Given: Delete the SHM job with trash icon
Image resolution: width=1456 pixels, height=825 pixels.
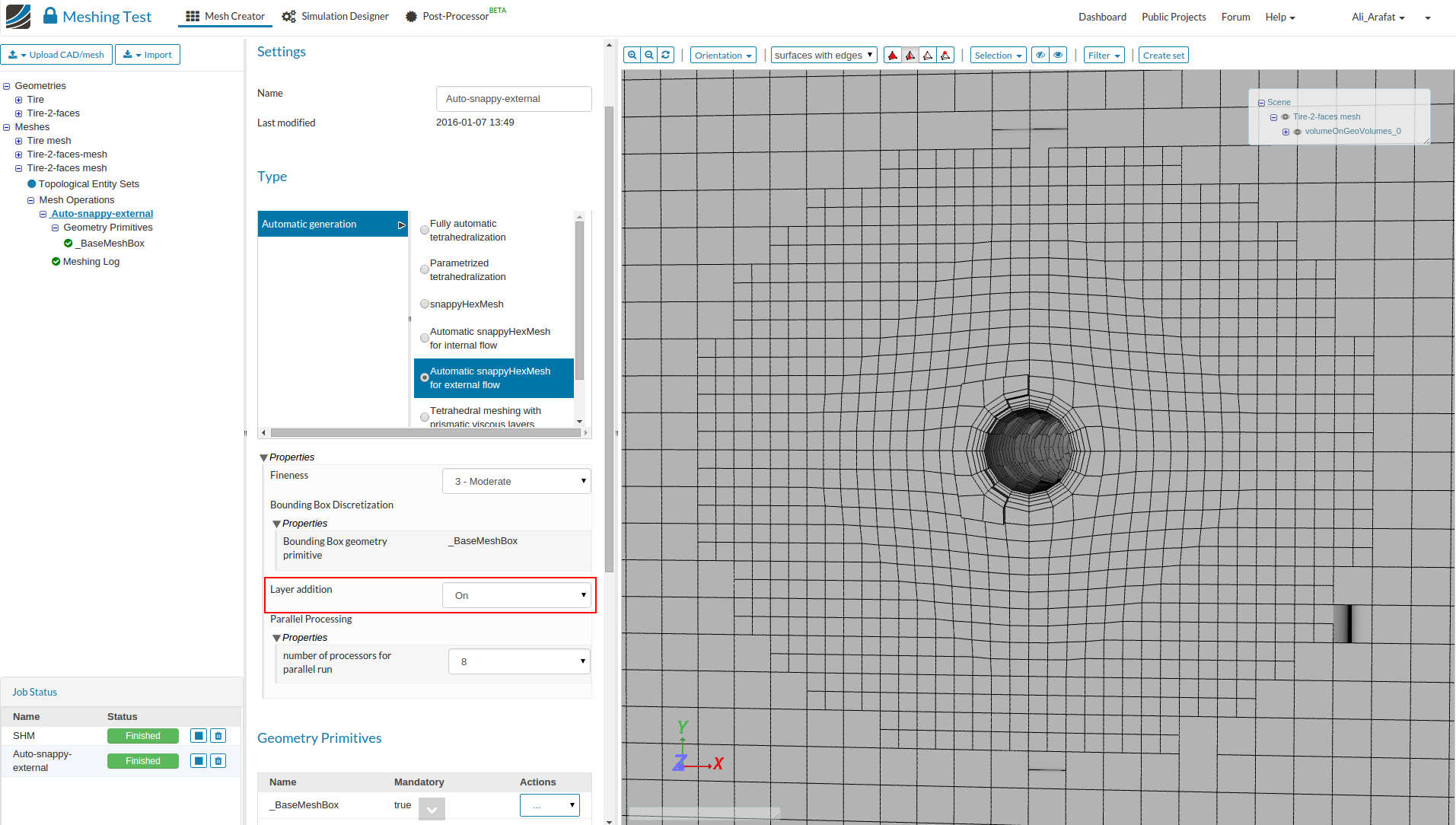Looking at the screenshot, I should pyautogui.click(x=218, y=736).
